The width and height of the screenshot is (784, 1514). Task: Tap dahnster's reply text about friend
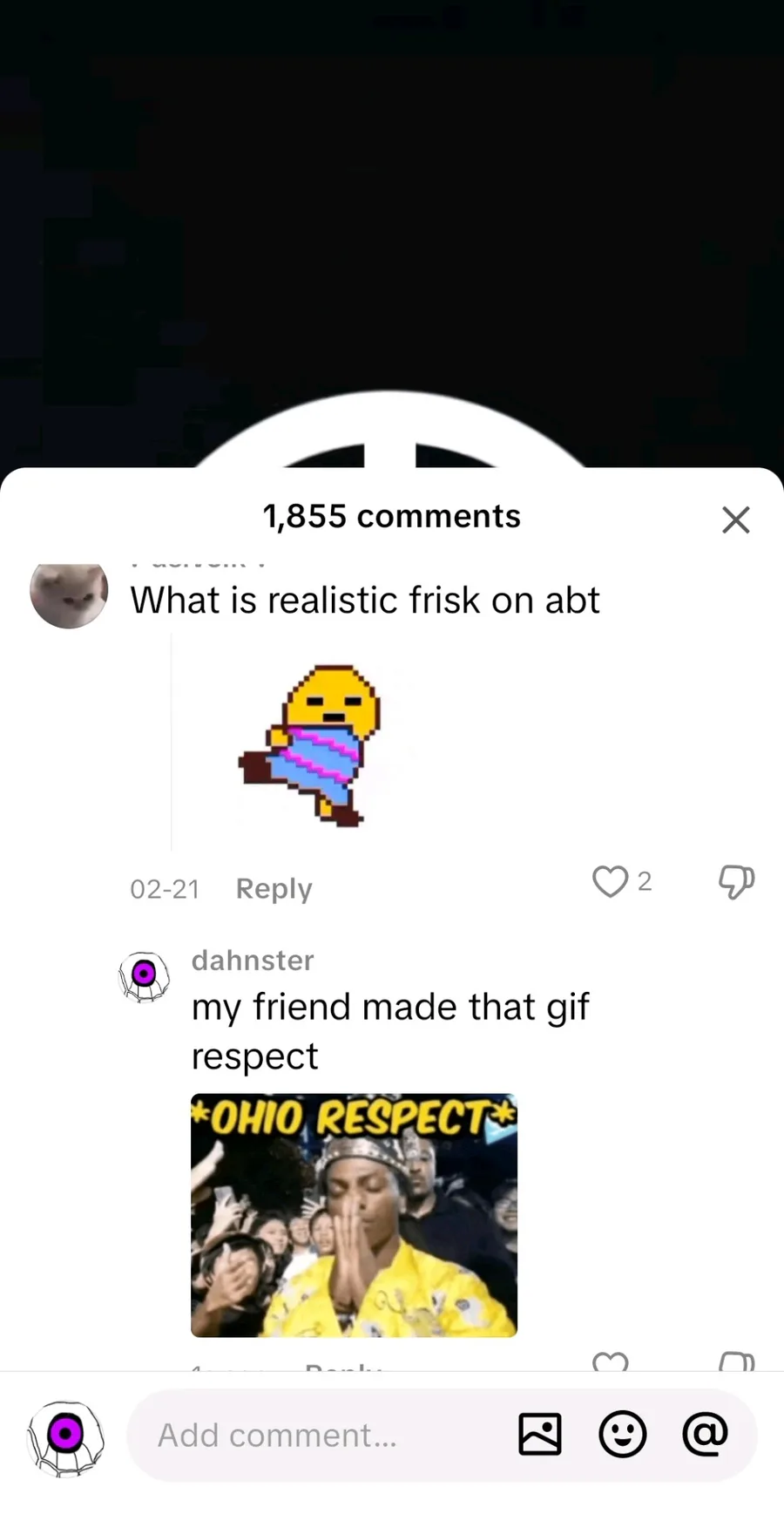point(390,1031)
